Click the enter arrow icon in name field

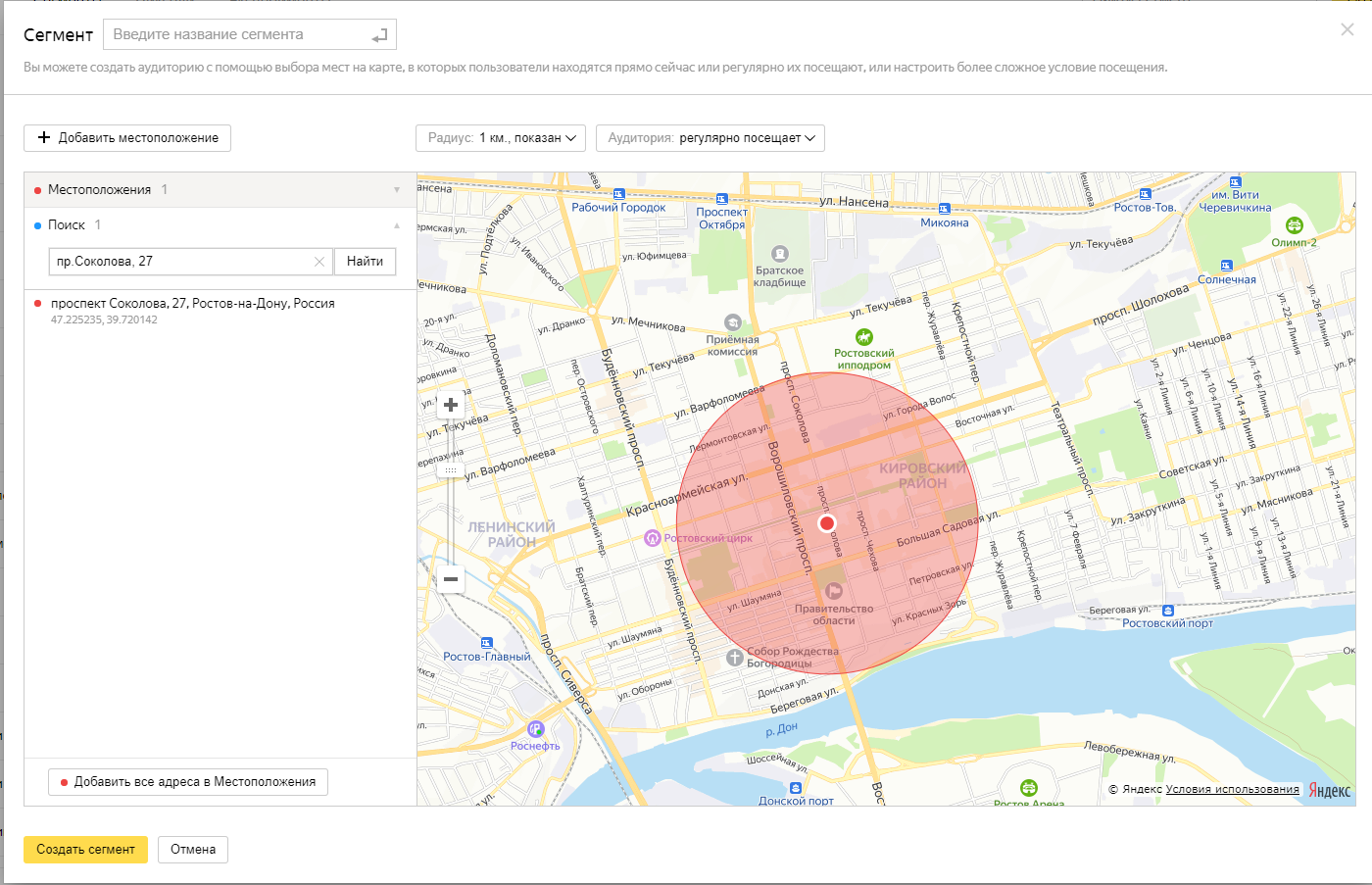click(x=380, y=35)
